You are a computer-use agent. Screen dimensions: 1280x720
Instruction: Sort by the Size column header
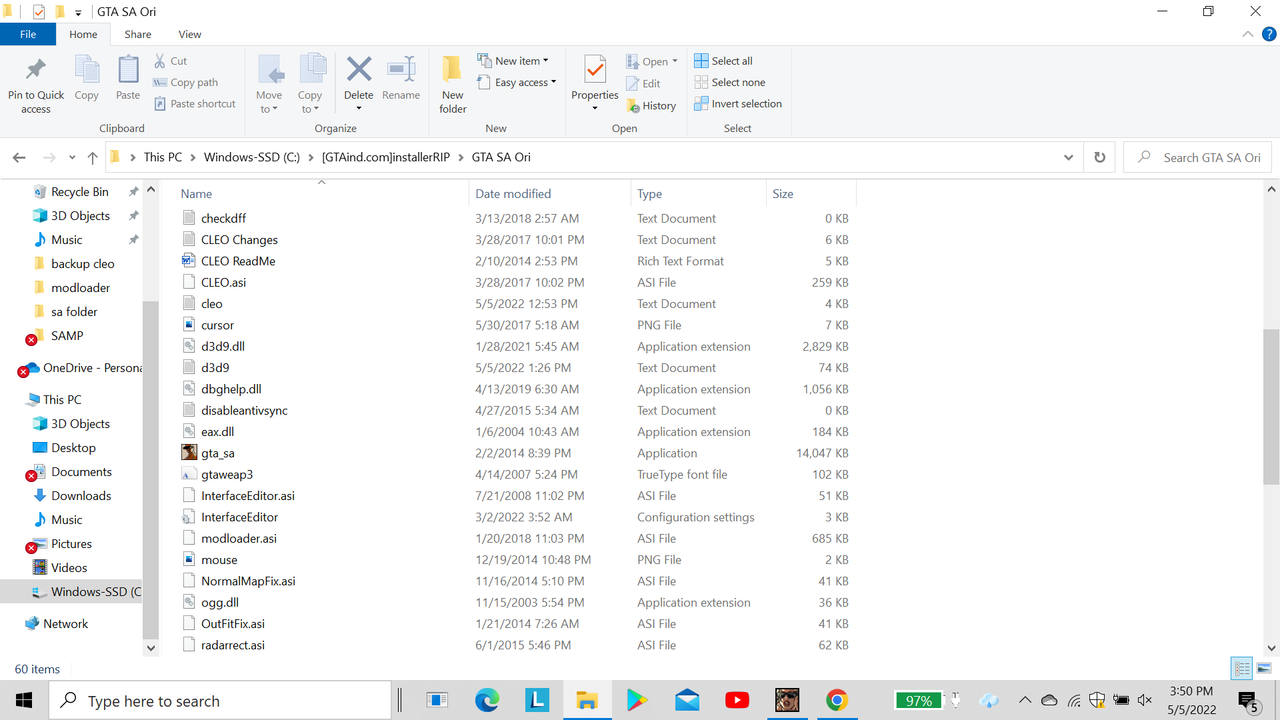point(810,194)
